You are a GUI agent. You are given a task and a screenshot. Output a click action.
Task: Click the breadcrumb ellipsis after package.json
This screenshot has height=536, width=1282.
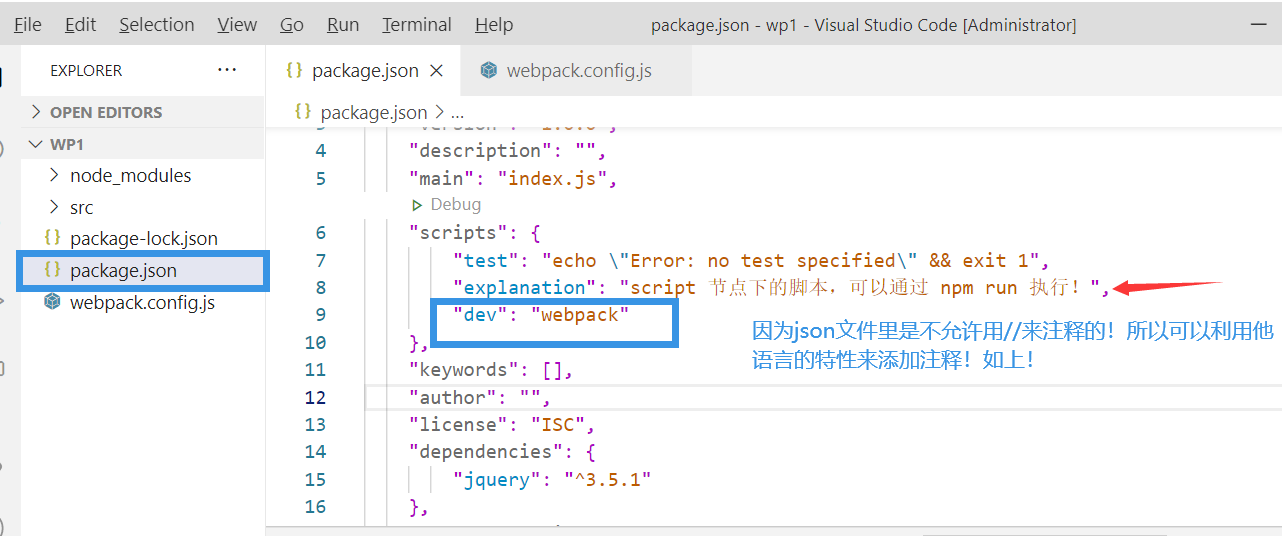(x=457, y=113)
